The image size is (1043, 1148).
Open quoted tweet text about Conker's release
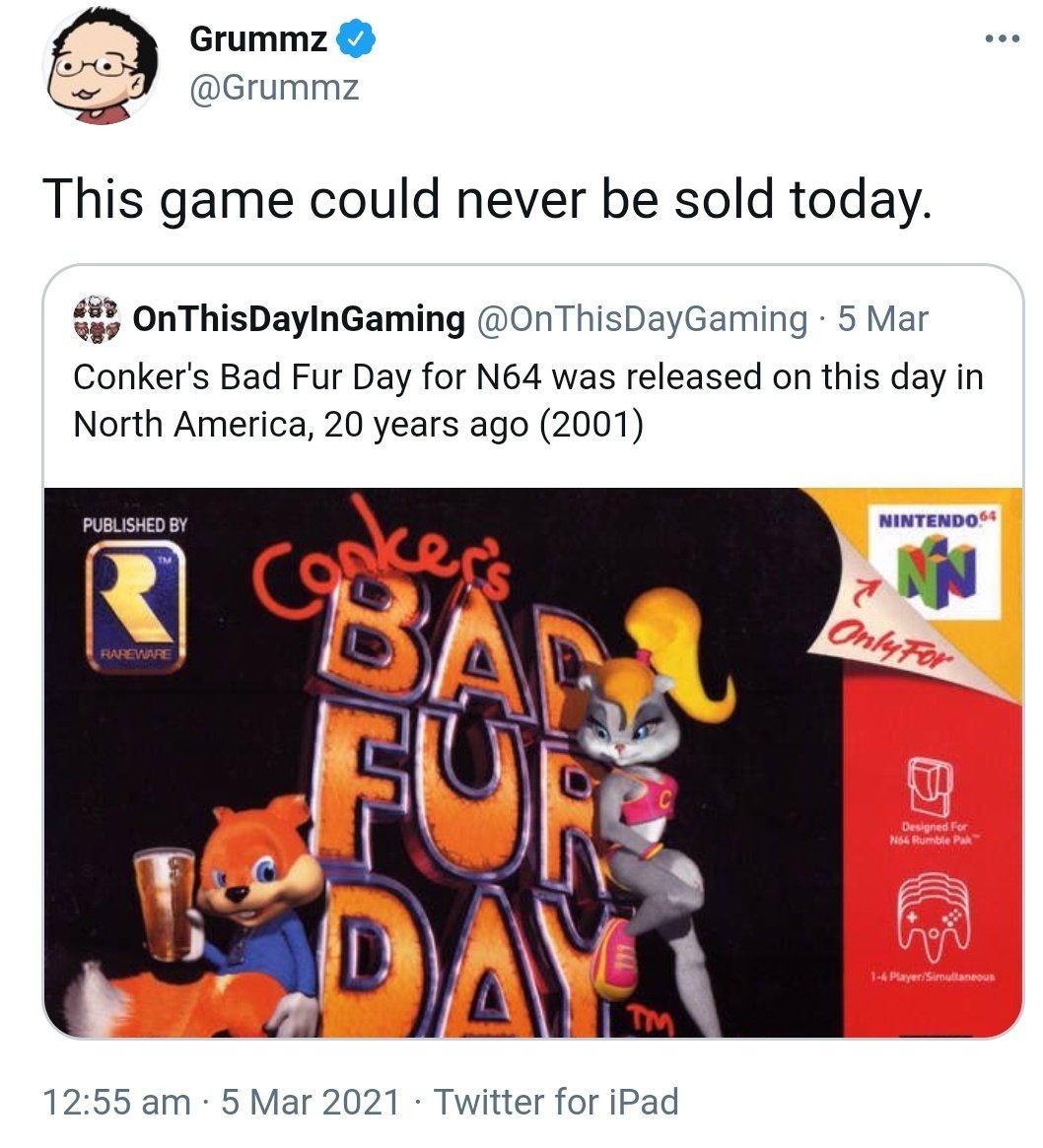tap(527, 400)
